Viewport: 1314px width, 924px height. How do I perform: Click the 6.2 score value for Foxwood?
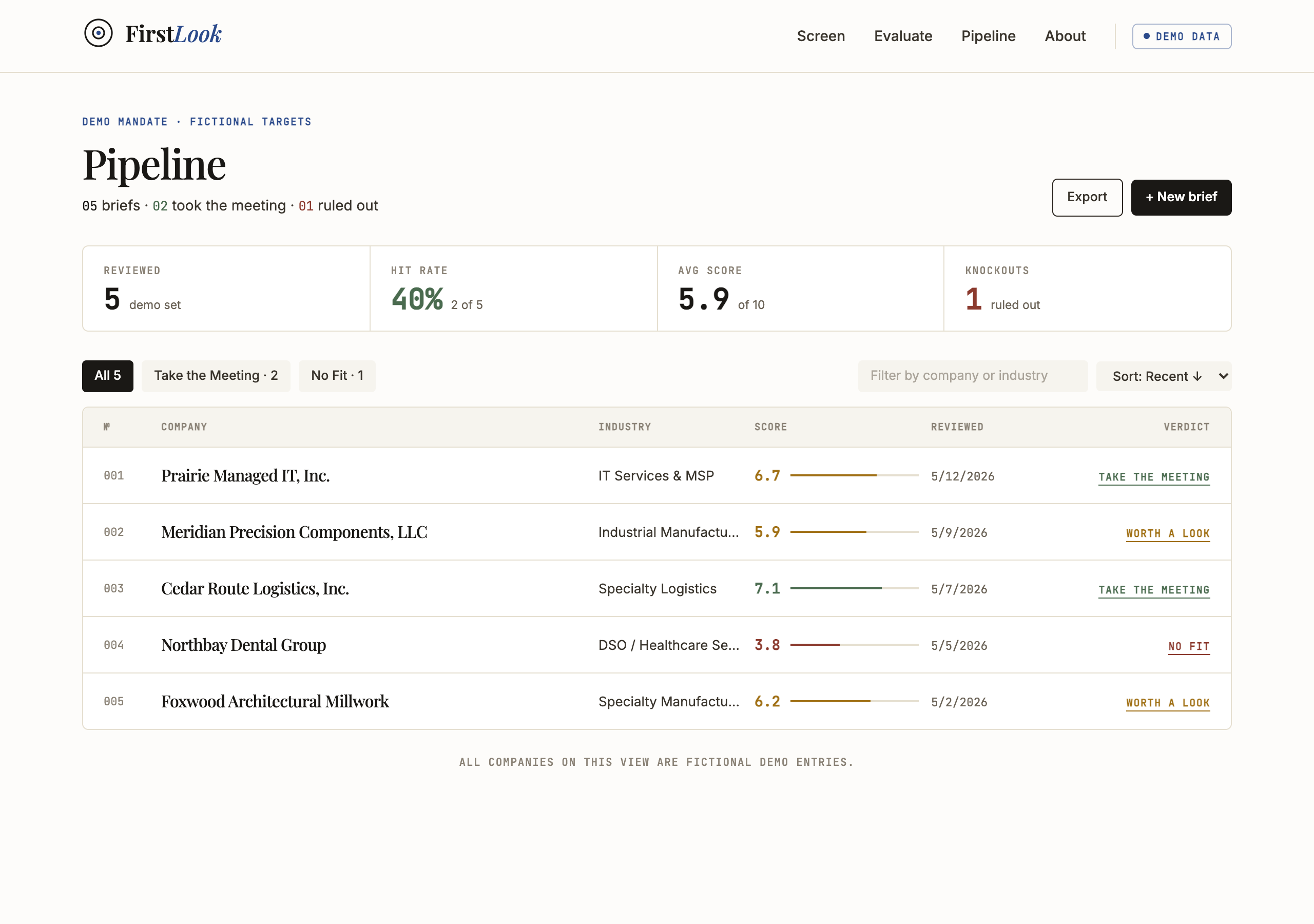pos(767,701)
